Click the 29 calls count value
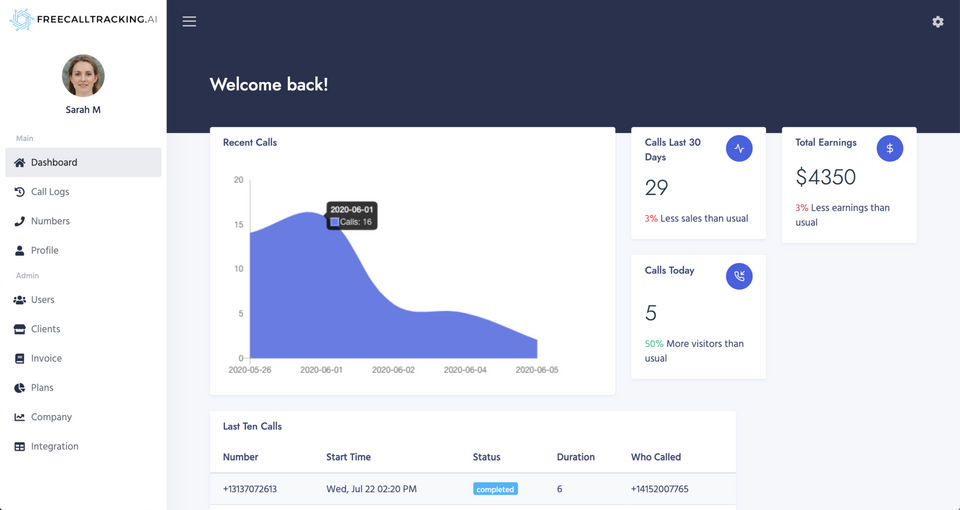 click(x=656, y=188)
